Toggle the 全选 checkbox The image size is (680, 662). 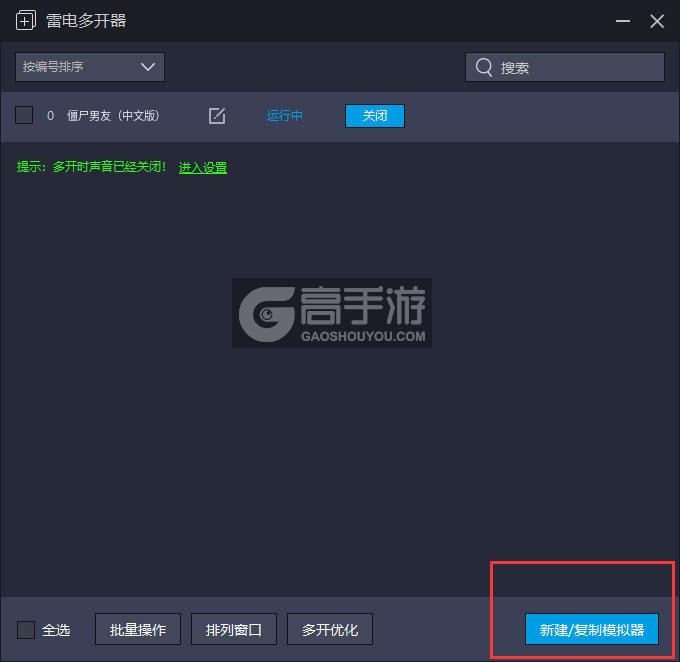[x=26, y=629]
